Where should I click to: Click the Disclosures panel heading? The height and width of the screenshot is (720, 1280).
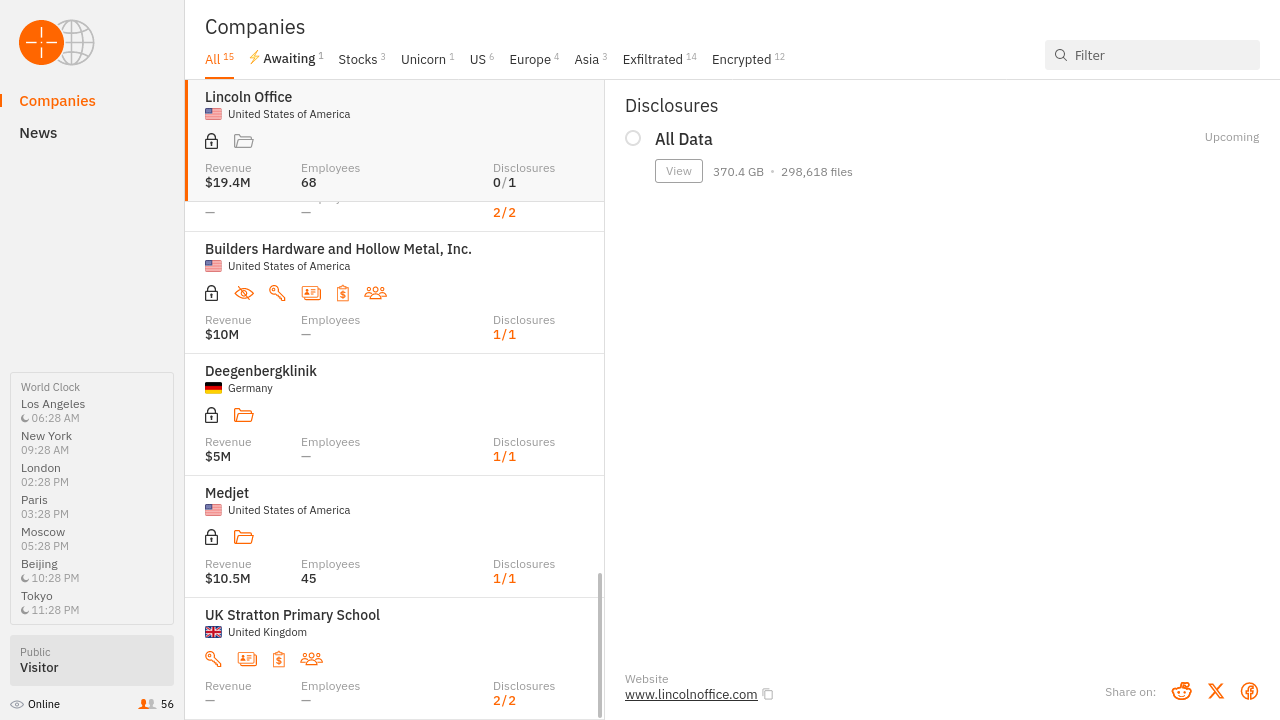(x=671, y=106)
